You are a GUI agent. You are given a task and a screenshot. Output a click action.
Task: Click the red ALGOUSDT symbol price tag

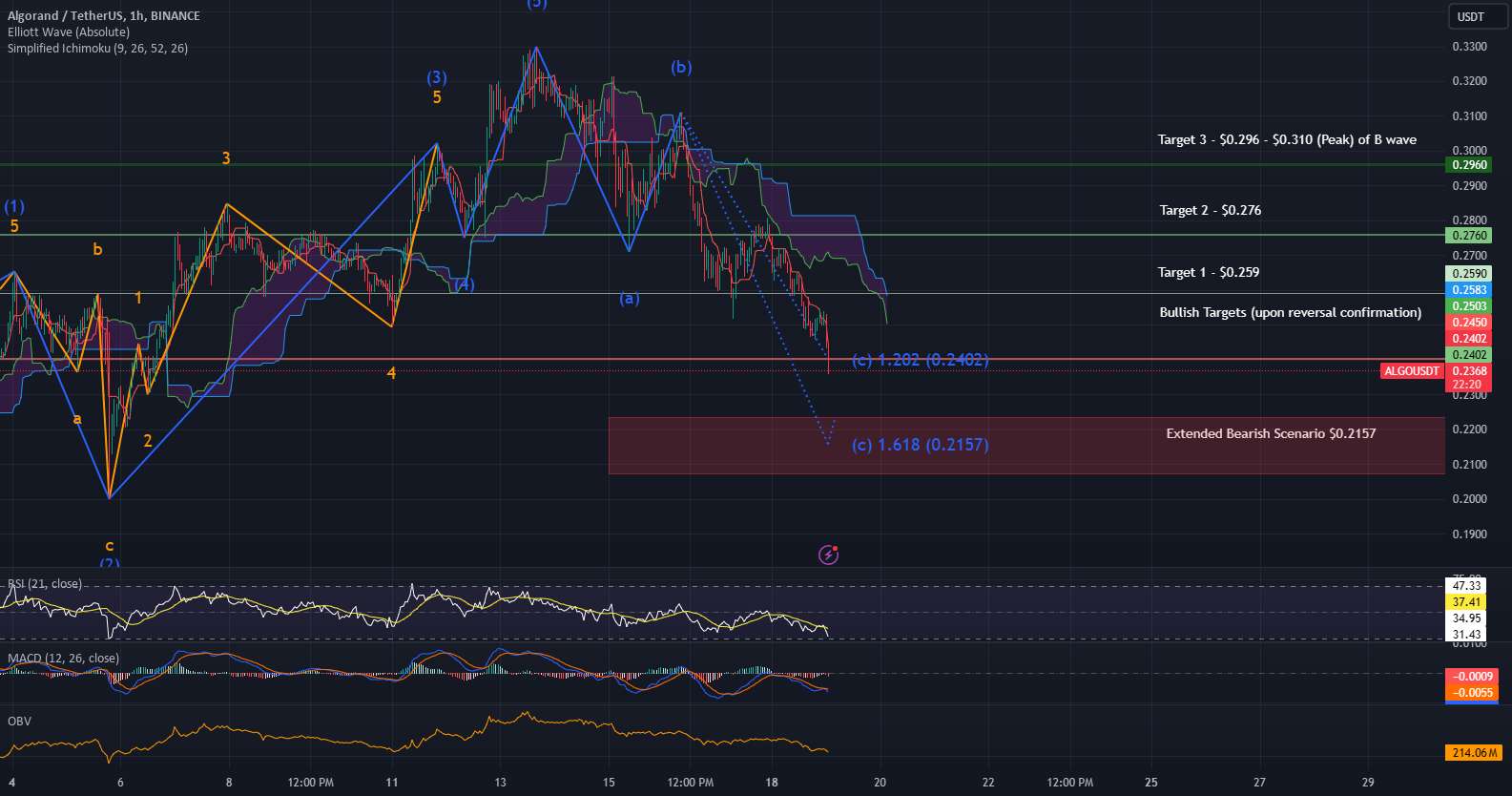(x=1412, y=371)
